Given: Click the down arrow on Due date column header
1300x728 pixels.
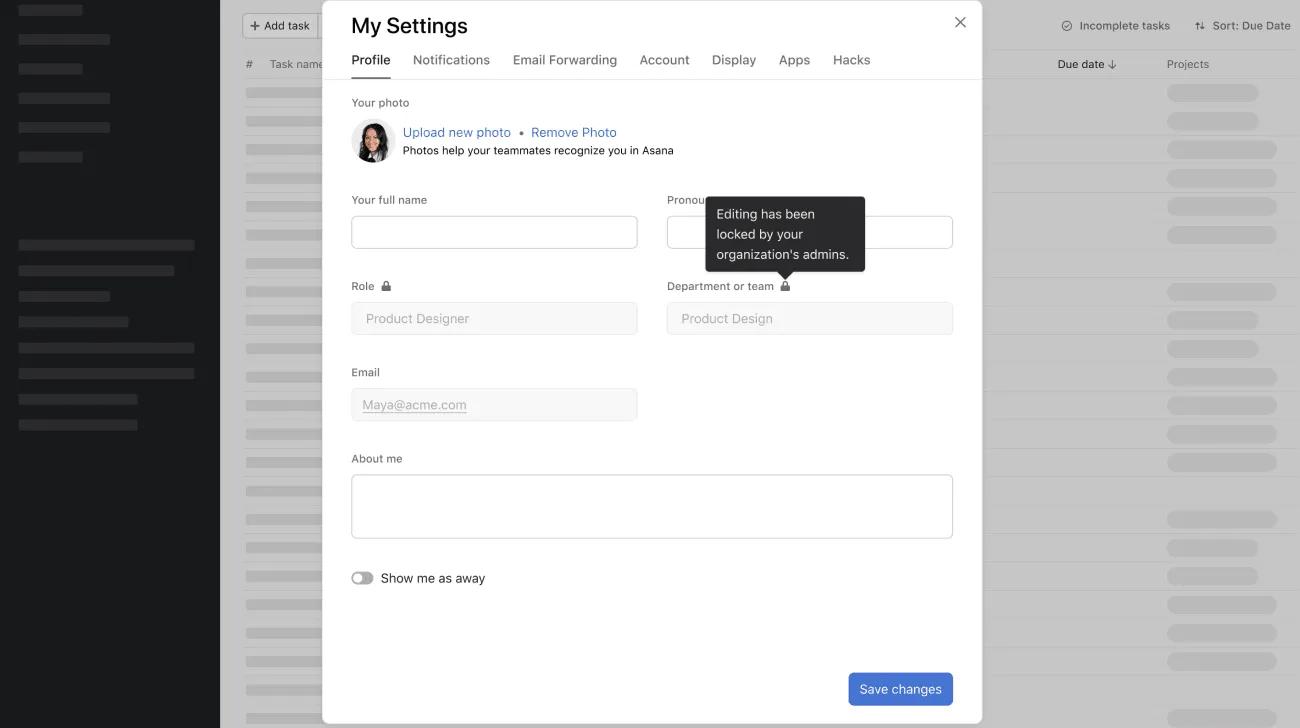Looking at the screenshot, I should 1113,63.
